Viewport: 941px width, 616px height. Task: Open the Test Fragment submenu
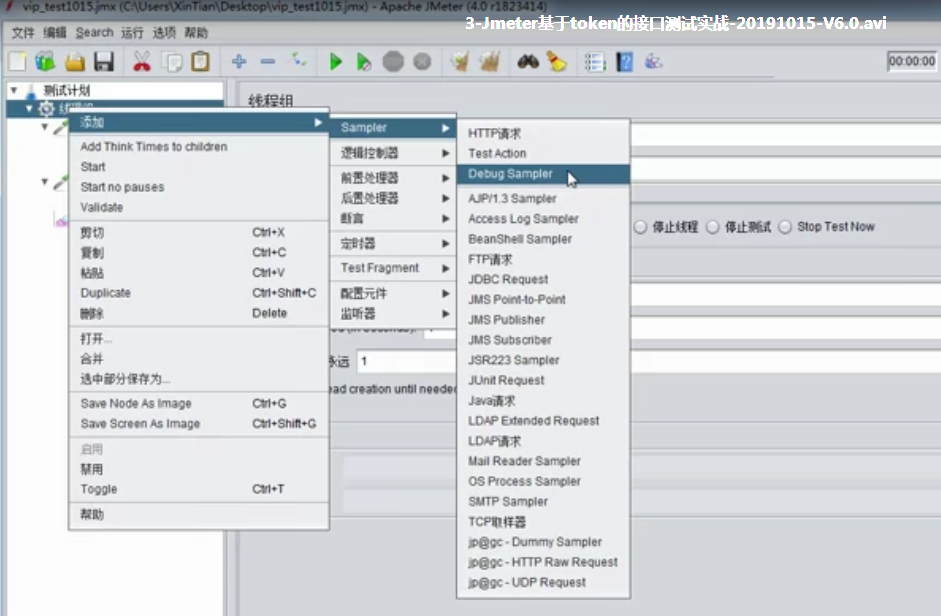click(393, 268)
